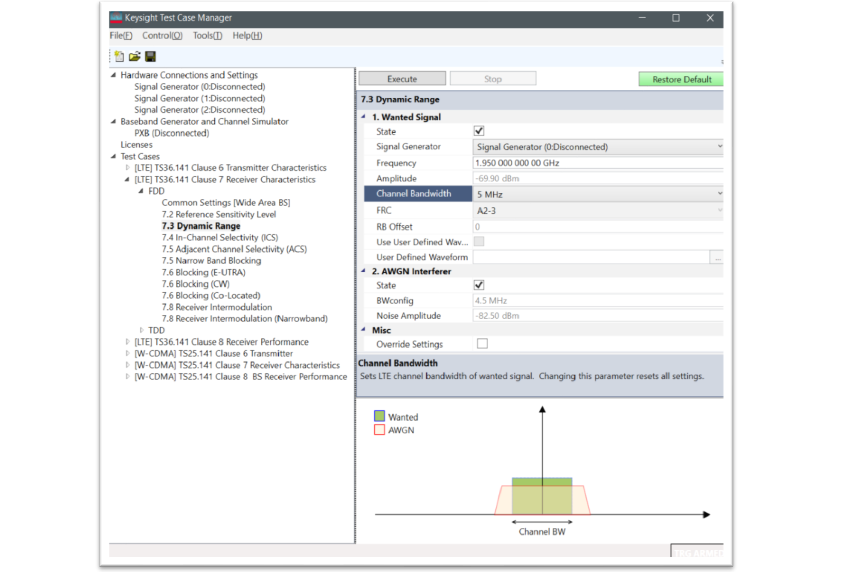Select 7.6 Blocking (E-UTRA)
Viewport: 856px width, 572px height.
[x=203, y=272]
